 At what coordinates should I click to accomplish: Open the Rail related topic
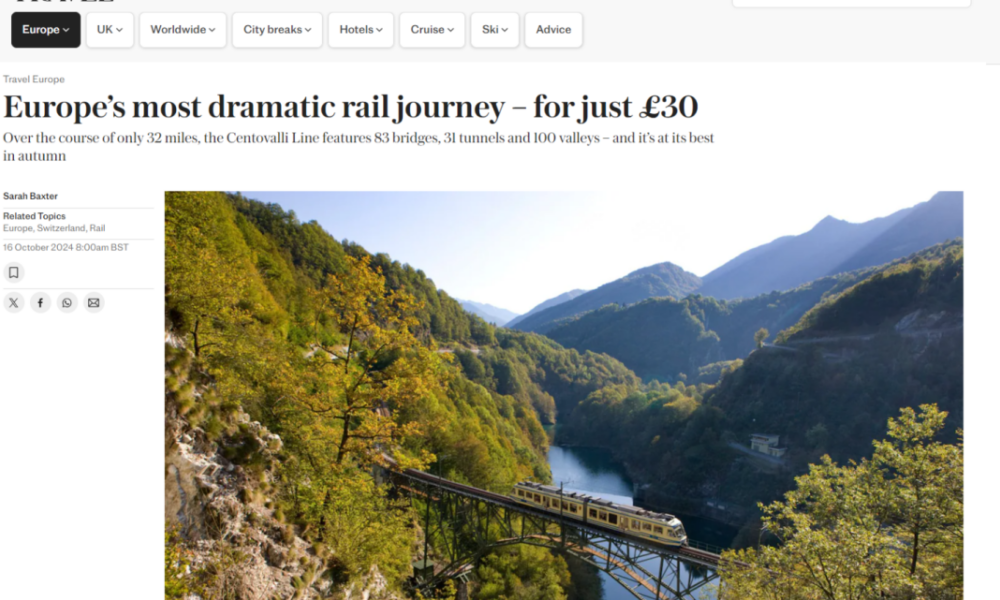[x=97, y=228]
